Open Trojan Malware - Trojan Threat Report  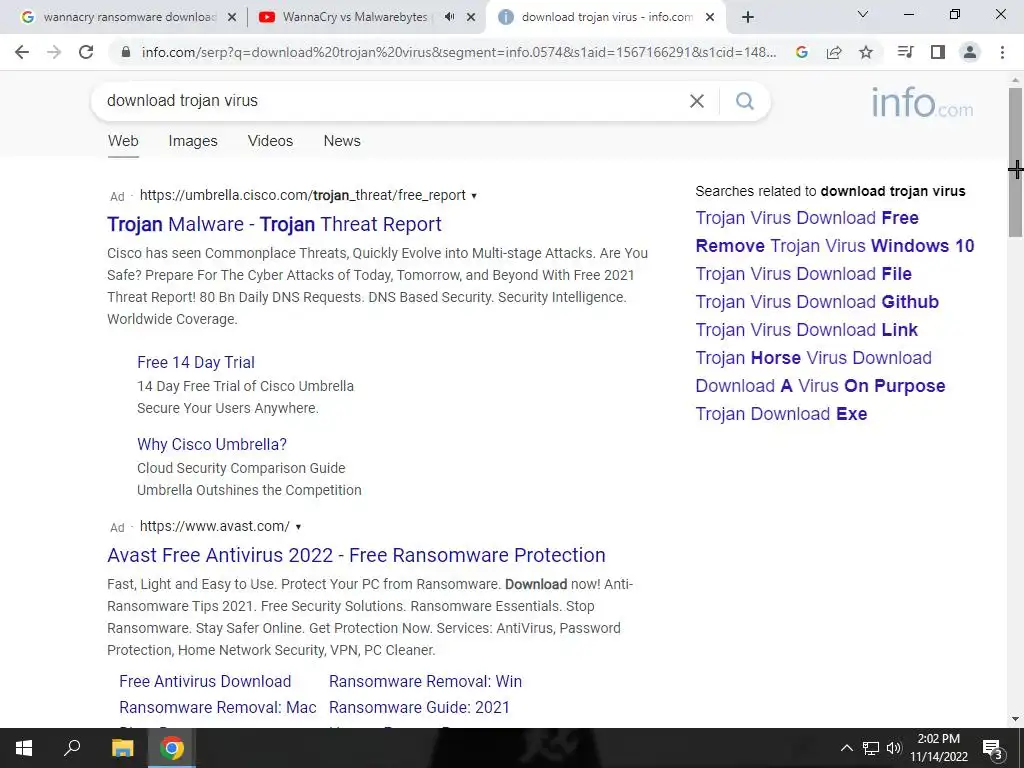(274, 224)
